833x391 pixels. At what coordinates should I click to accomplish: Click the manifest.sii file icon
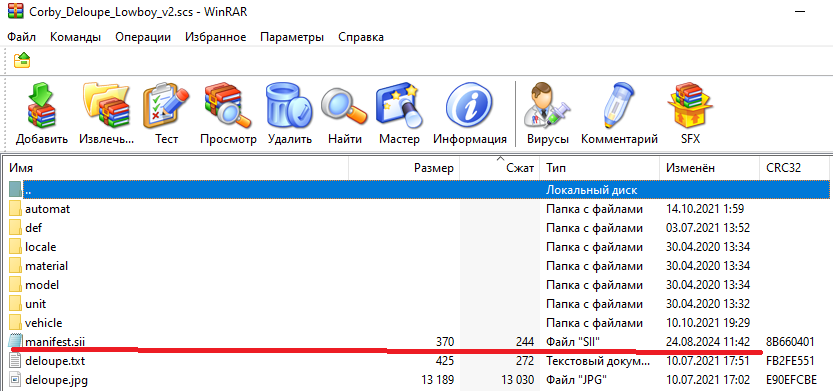[15, 342]
